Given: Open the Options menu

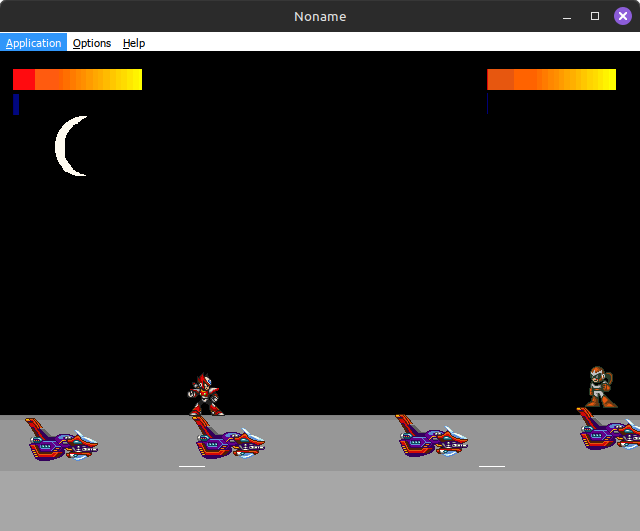Looking at the screenshot, I should pos(92,43).
